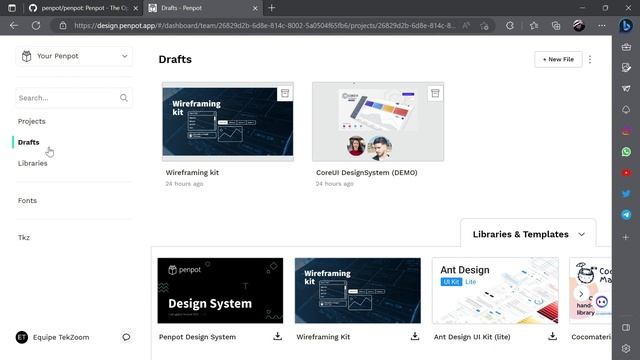Open Telegram in the Edge sidebar

[626, 215]
